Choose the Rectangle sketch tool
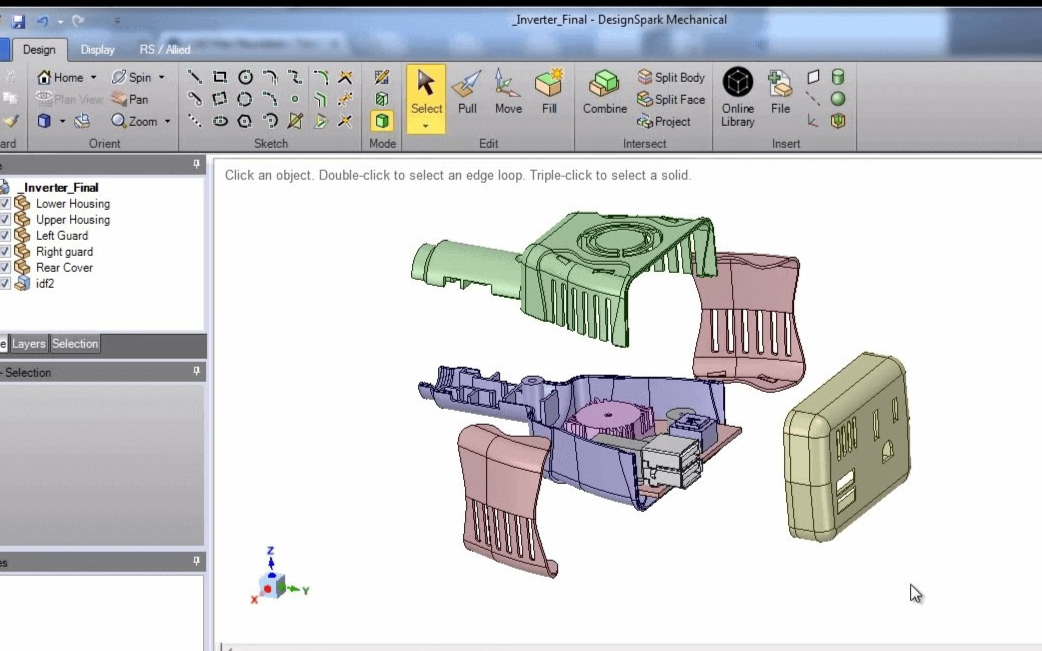The height and width of the screenshot is (651, 1042). point(219,77)
